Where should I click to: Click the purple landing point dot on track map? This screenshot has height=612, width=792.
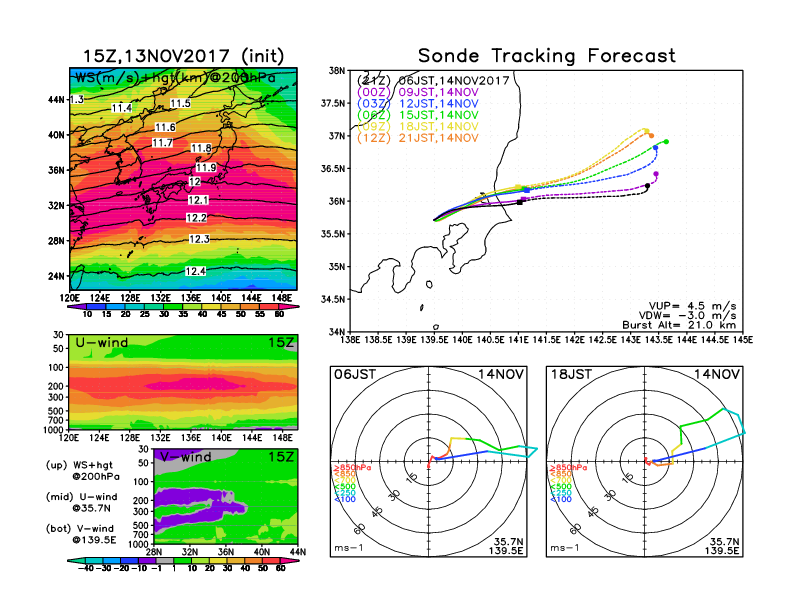[x=656, y=174]
